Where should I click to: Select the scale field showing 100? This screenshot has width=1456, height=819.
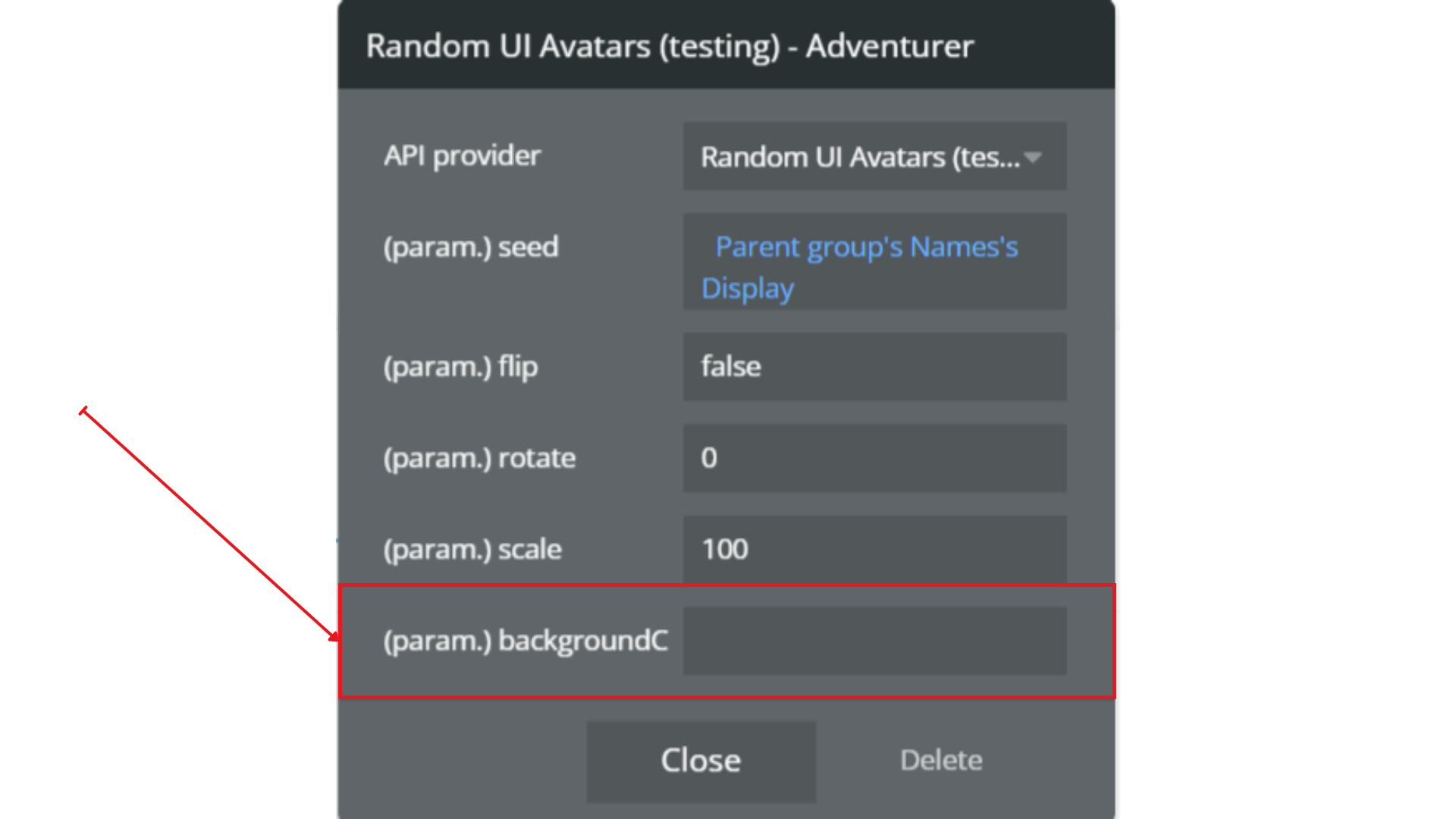[x=874, y=549]
